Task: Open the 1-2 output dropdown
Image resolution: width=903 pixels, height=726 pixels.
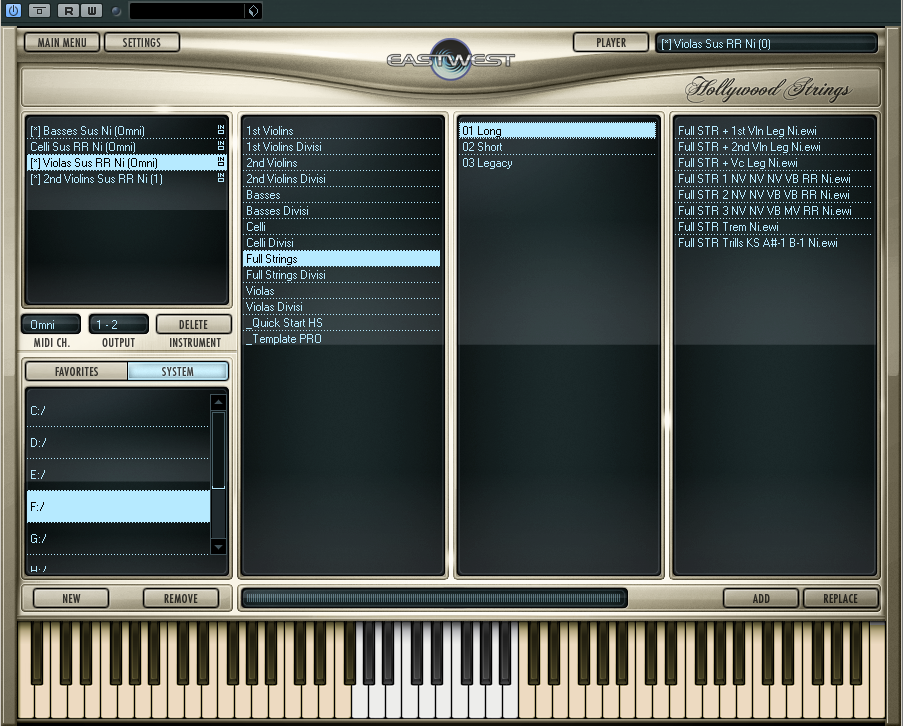Action: tap(119, 325)
